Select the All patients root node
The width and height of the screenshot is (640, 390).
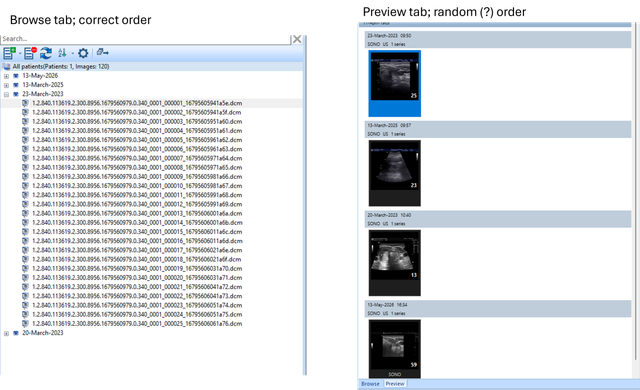(x=60, y=66)
